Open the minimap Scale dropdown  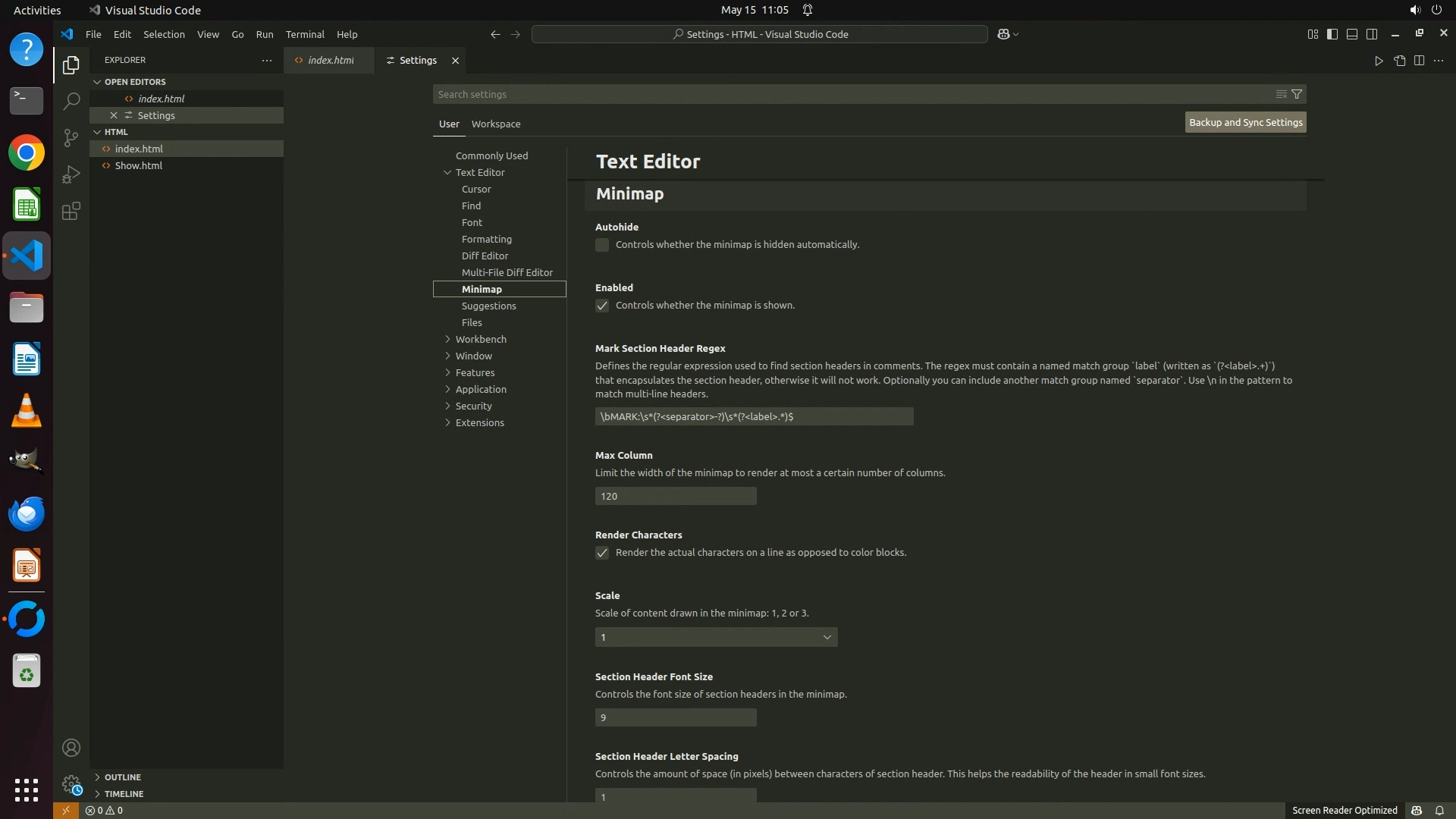(x=716, y=637)
